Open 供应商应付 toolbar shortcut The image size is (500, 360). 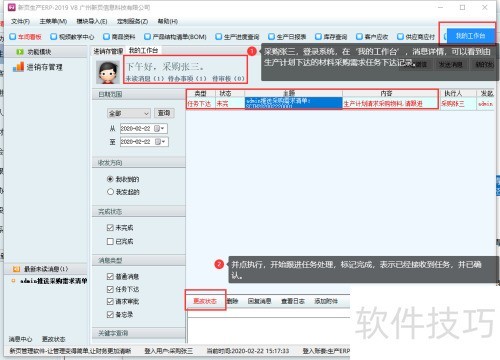[x=416, y=37]
